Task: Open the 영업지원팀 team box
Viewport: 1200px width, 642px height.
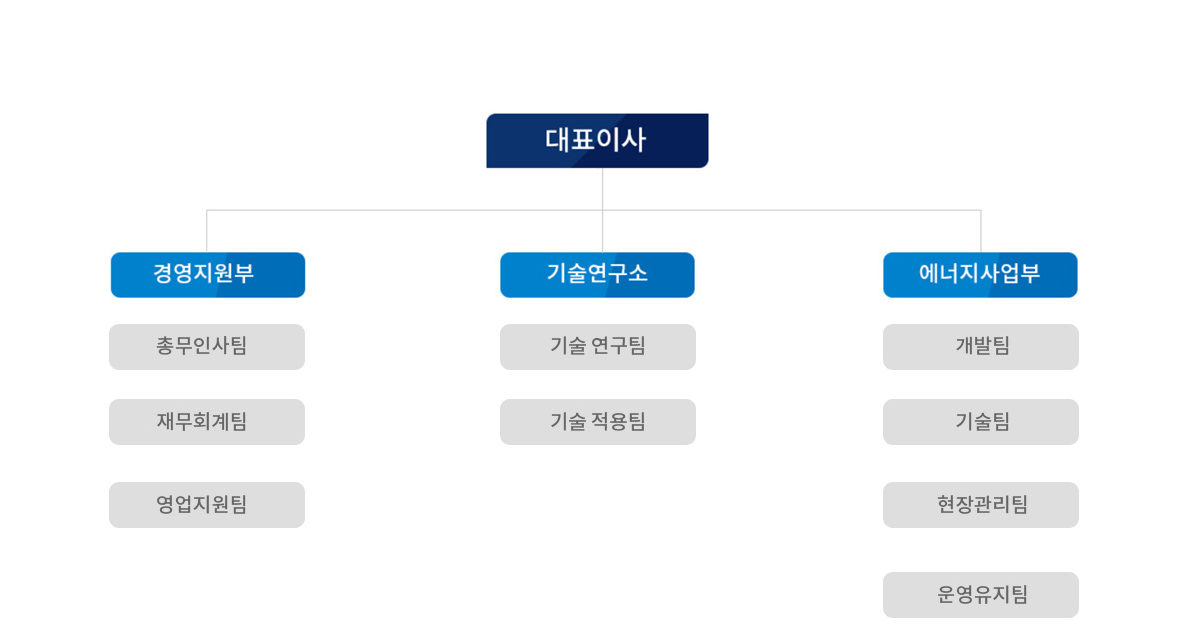Action: (x=207, y=505)
